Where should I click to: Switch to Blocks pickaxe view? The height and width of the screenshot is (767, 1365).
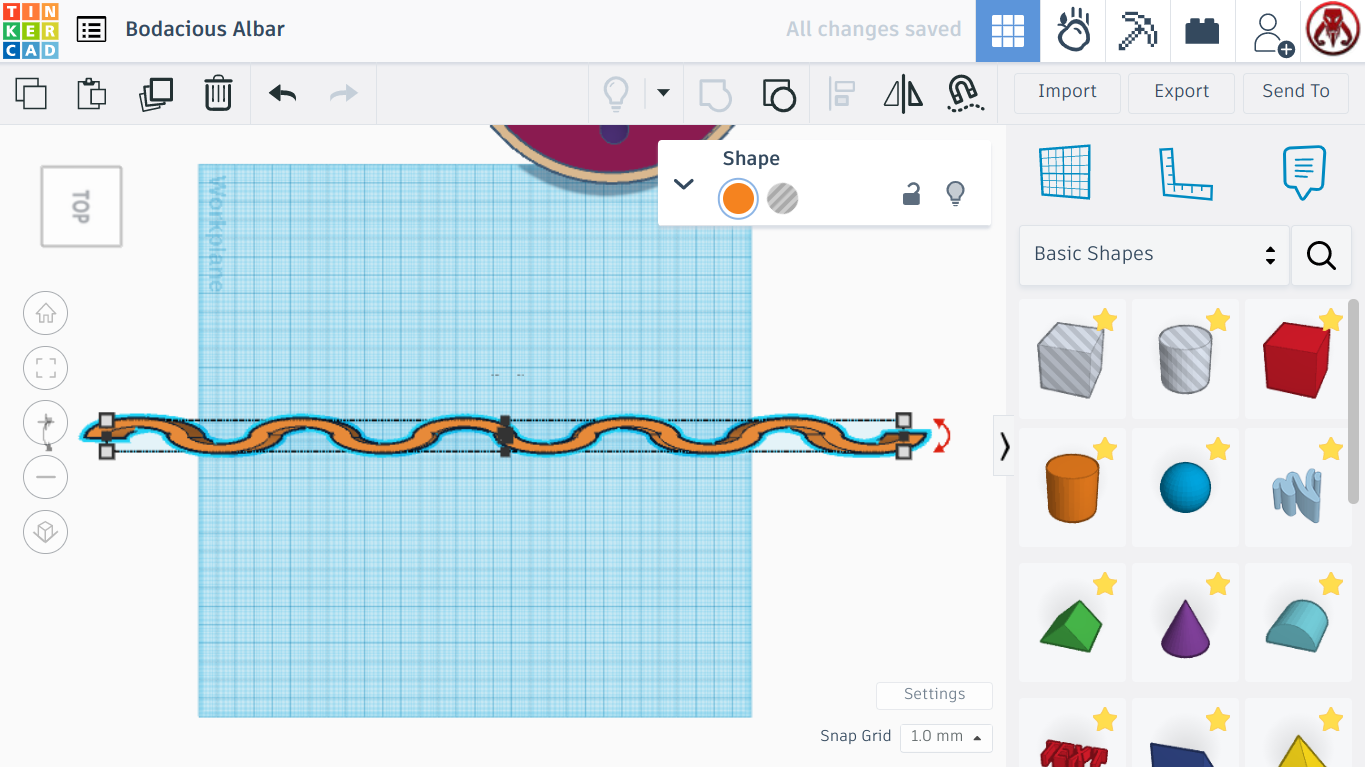1137,31
